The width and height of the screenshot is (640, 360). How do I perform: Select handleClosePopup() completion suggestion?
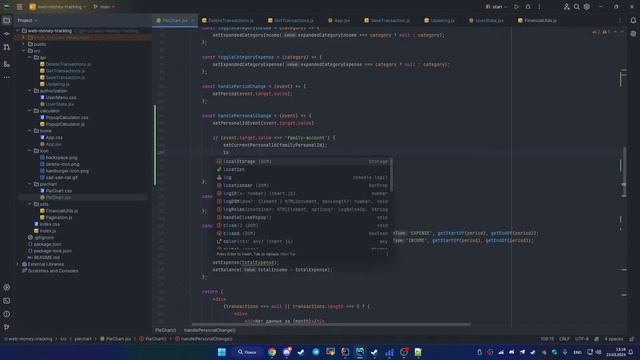coord(302,218)
